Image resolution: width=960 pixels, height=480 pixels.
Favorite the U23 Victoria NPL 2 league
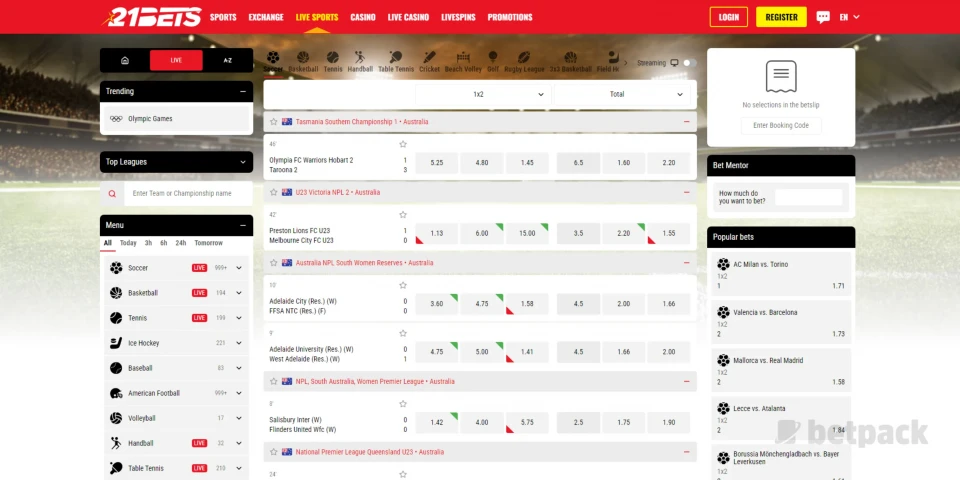pyautogui.click(x=274, y=192)
